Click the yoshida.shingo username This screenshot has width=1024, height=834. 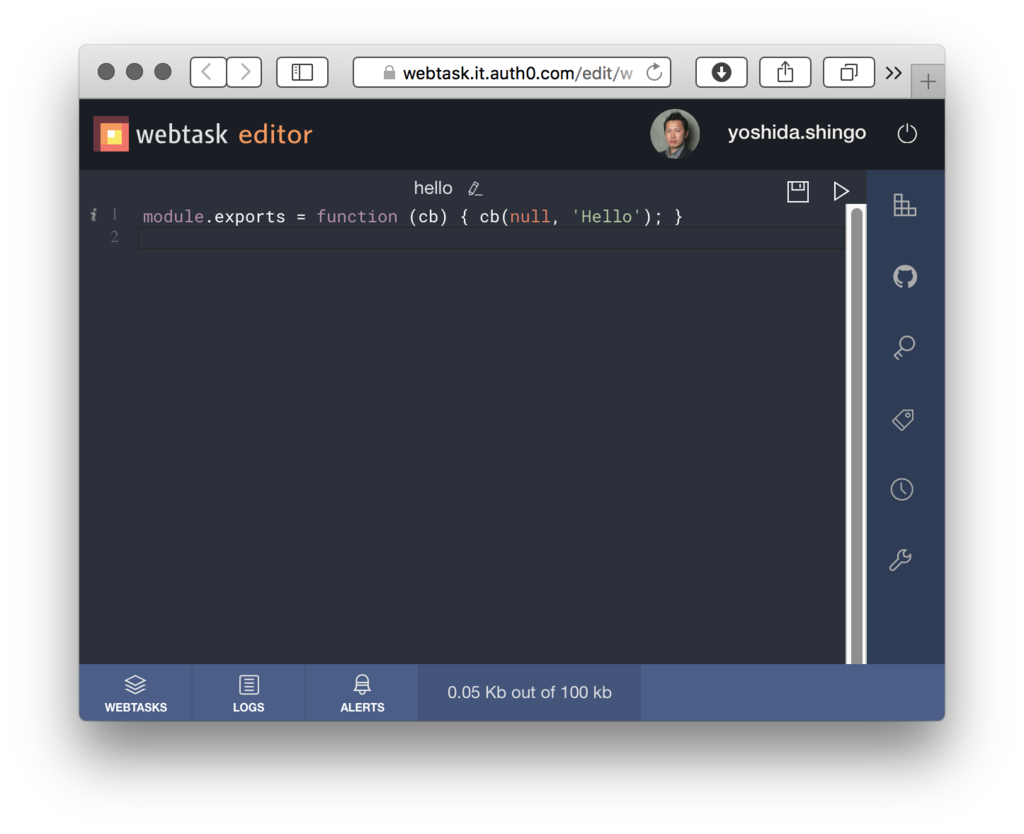[x=797, y=133]
